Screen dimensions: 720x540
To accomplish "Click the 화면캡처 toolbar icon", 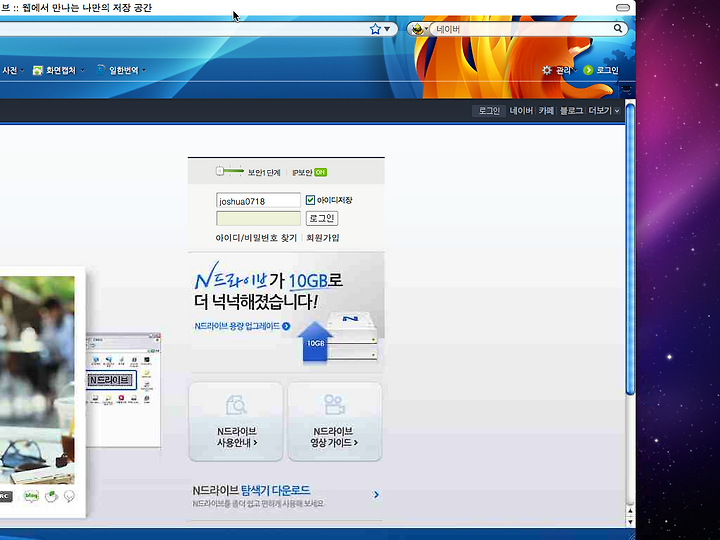I will 38,70.
